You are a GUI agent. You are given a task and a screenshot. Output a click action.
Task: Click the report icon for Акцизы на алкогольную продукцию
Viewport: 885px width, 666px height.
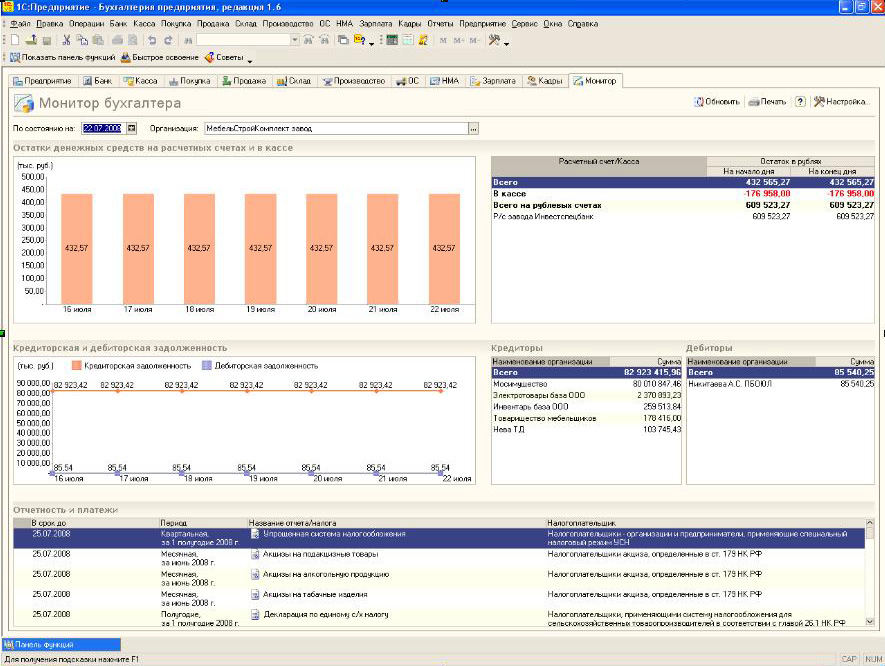[x=255, y=575]
